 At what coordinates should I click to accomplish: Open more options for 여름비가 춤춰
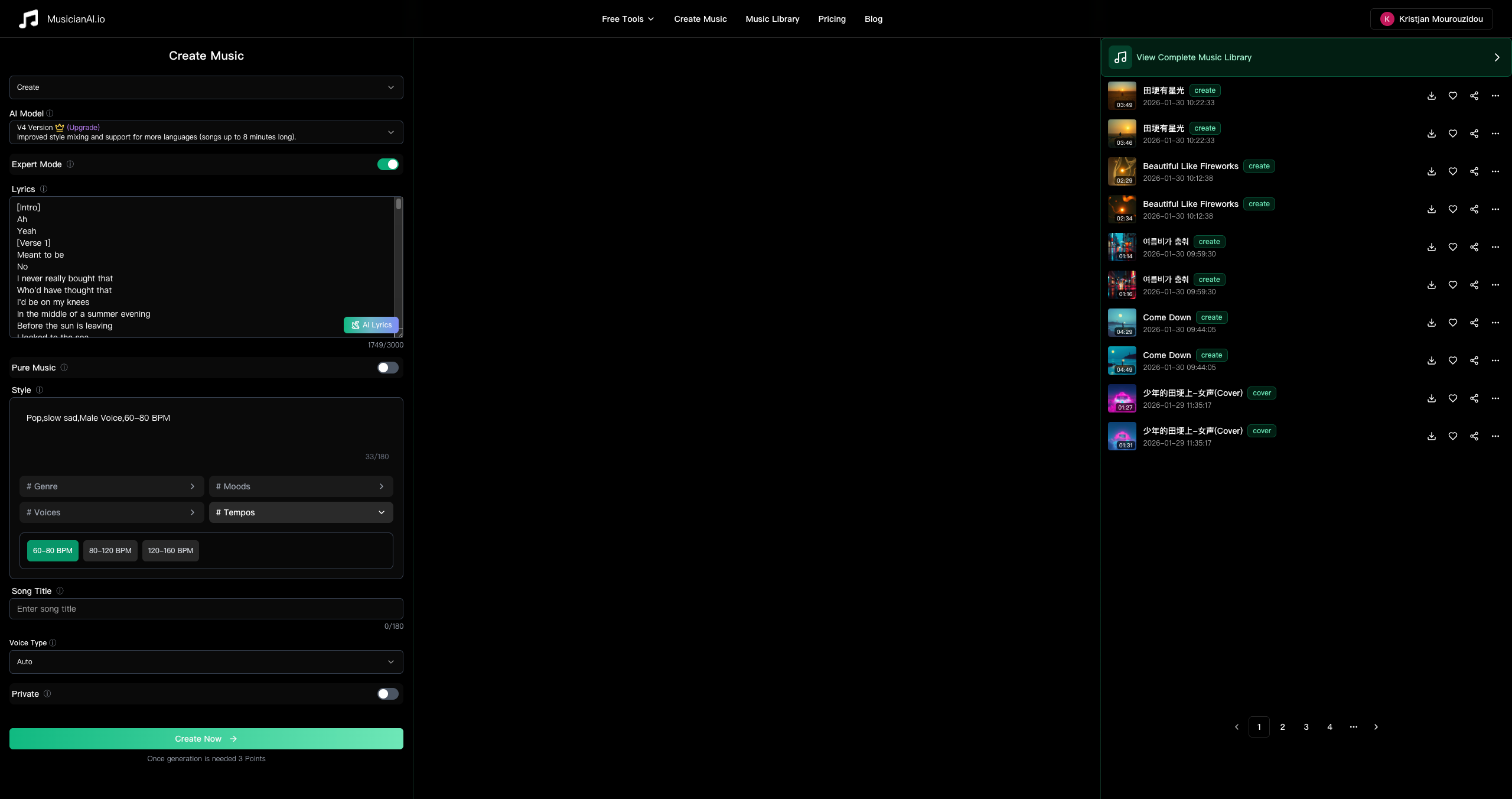[x=1495, y=247]
